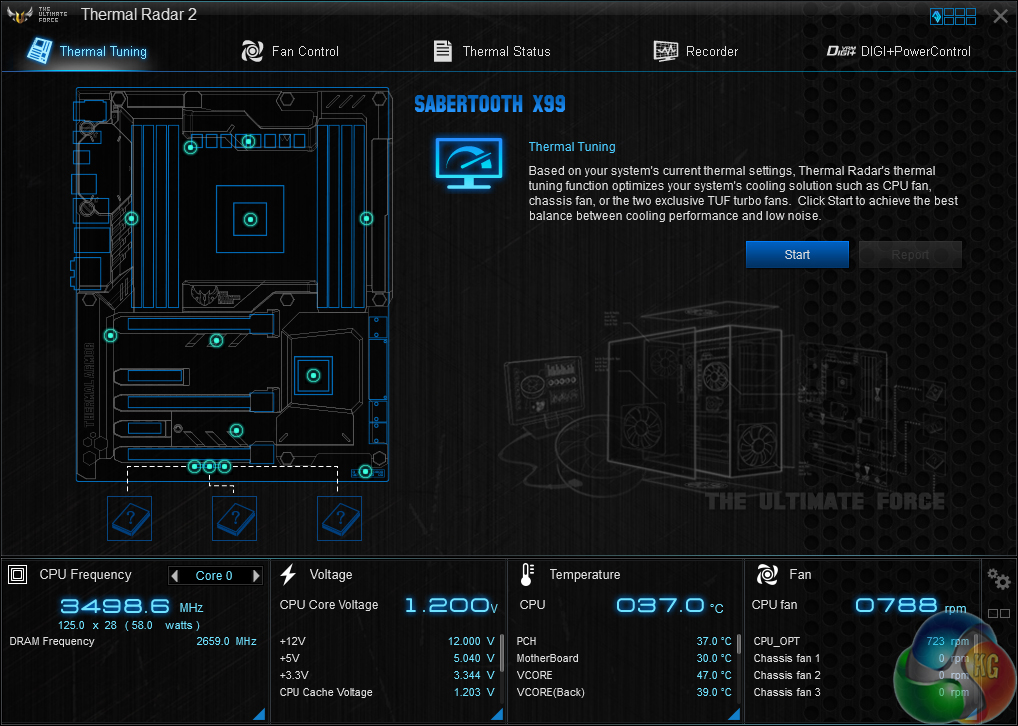The width and height of the screenshot is (1018, 726).
Task: Click the Start button to begin thermal tuning
Action: [797, 255]
